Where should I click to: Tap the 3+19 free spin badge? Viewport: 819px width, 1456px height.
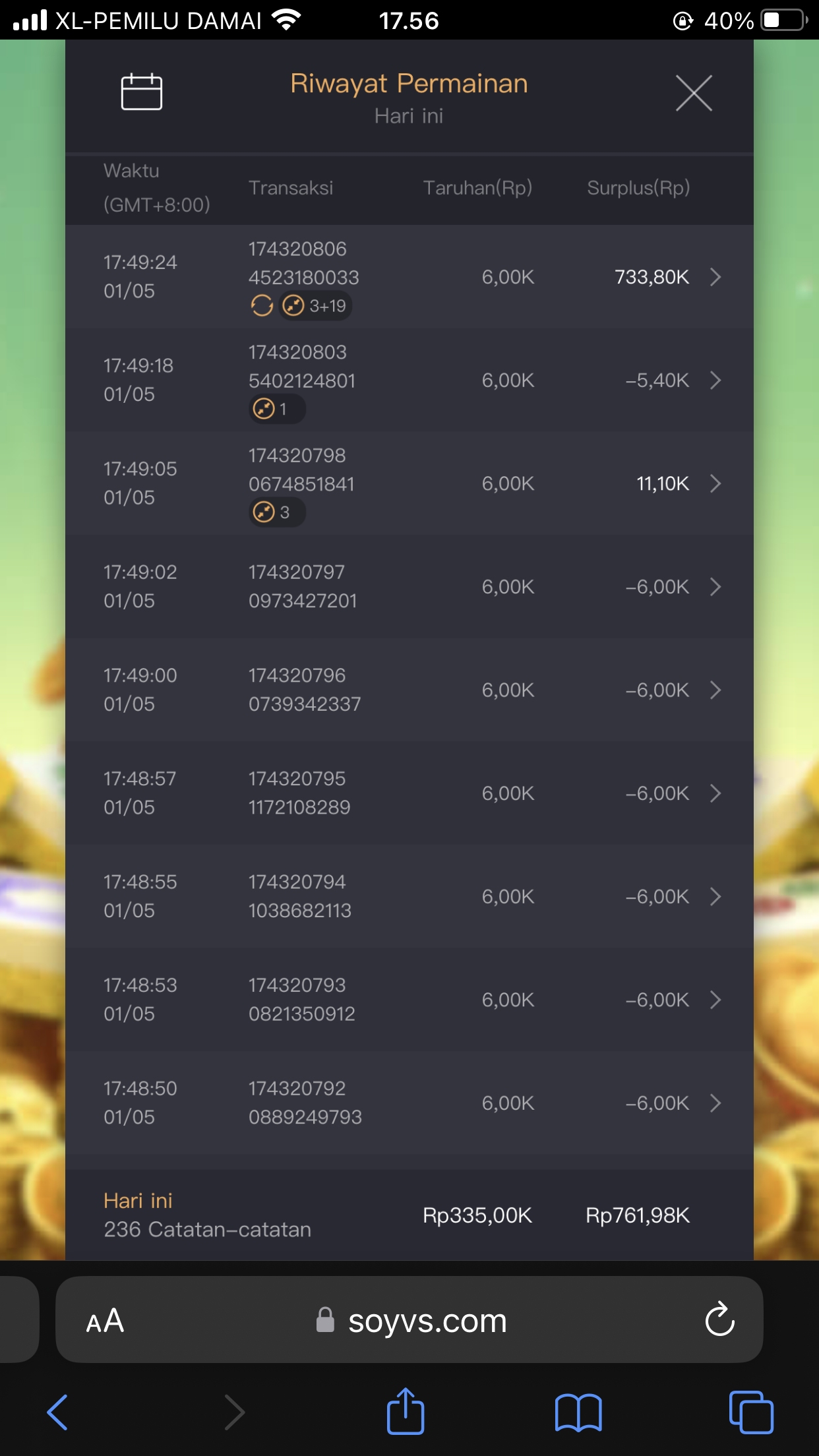coord(315,306)
